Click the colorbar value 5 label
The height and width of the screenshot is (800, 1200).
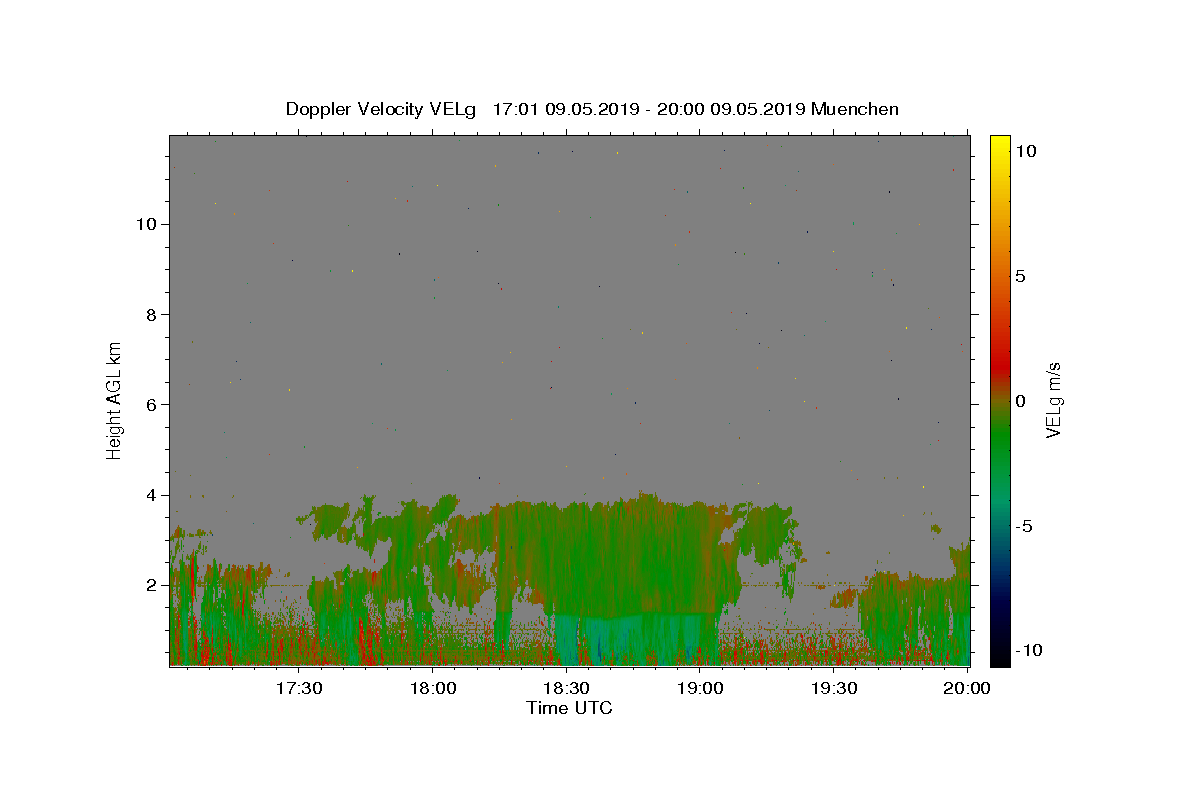pyautogui.click(x=1020, y=276)
